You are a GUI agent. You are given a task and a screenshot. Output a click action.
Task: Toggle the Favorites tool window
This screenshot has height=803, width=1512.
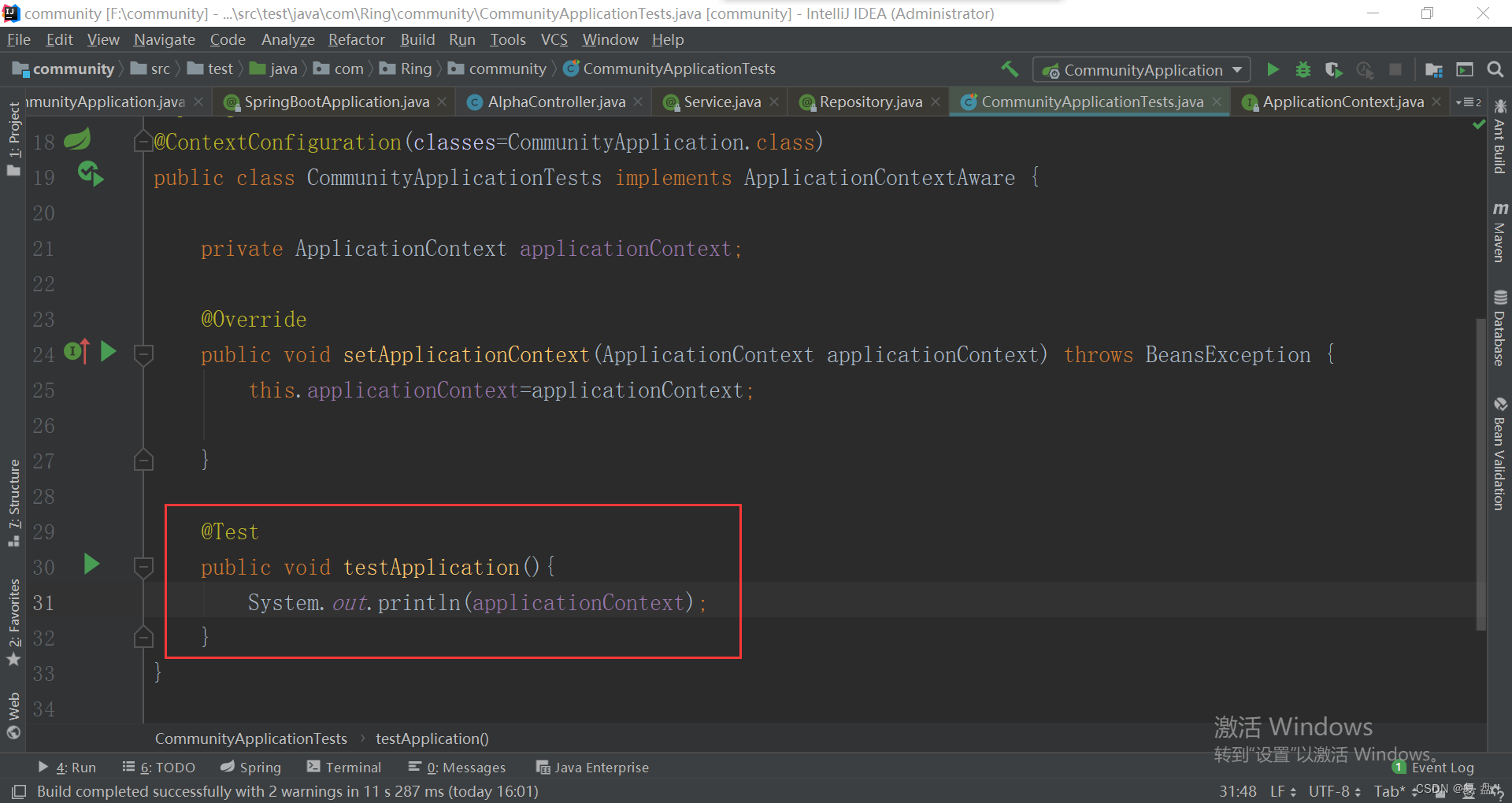[13, 622]
